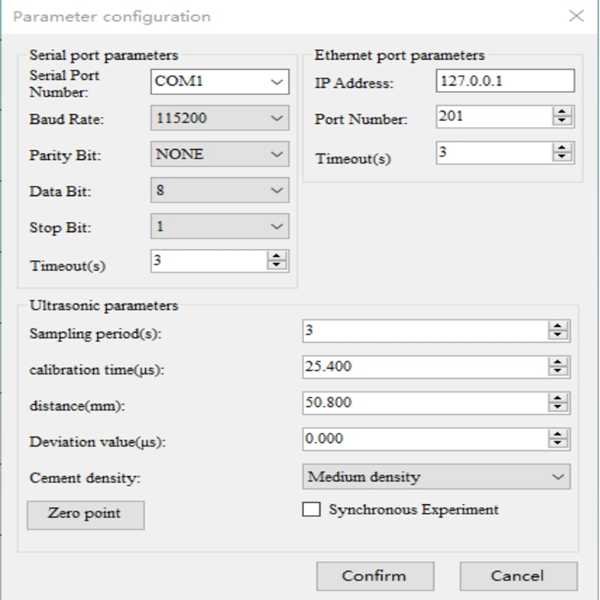Increase the calibration time value
Viewport: 600px width, 600px height.
tap(558, 362)
